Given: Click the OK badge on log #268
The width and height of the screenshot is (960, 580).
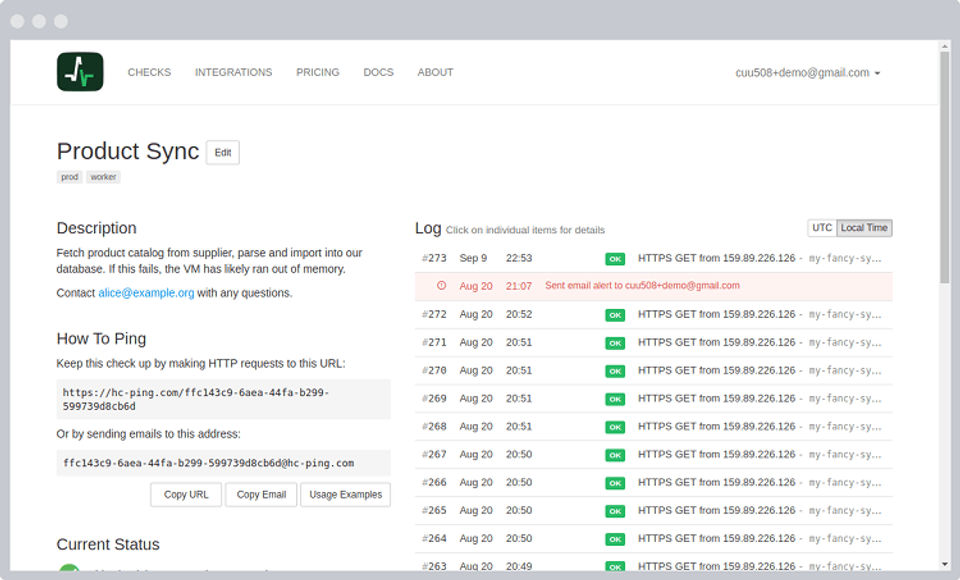Looking at the screenshot, I should coord(615,427).
